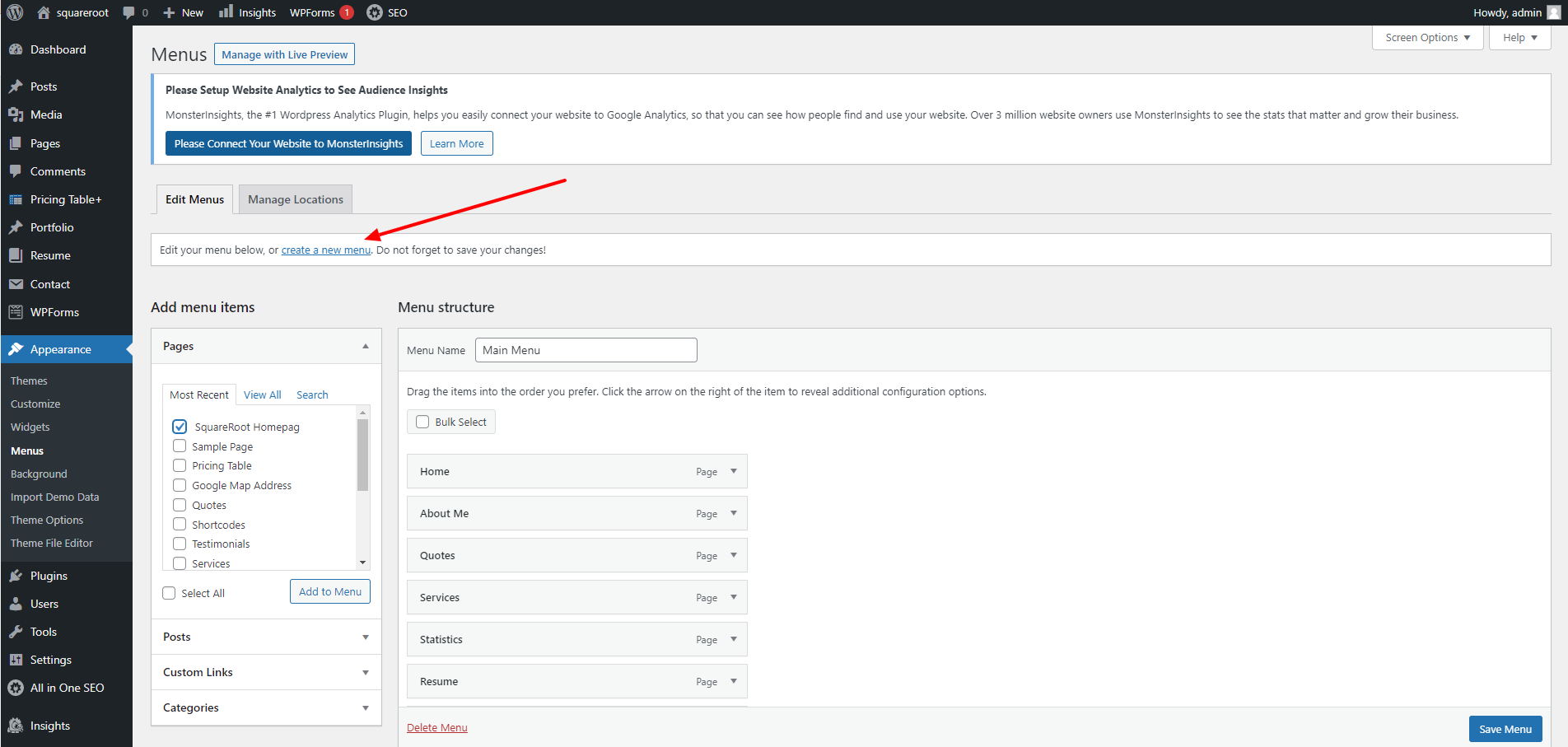
Task: Click the Media icon in sidebar
Action: (16, 114)
